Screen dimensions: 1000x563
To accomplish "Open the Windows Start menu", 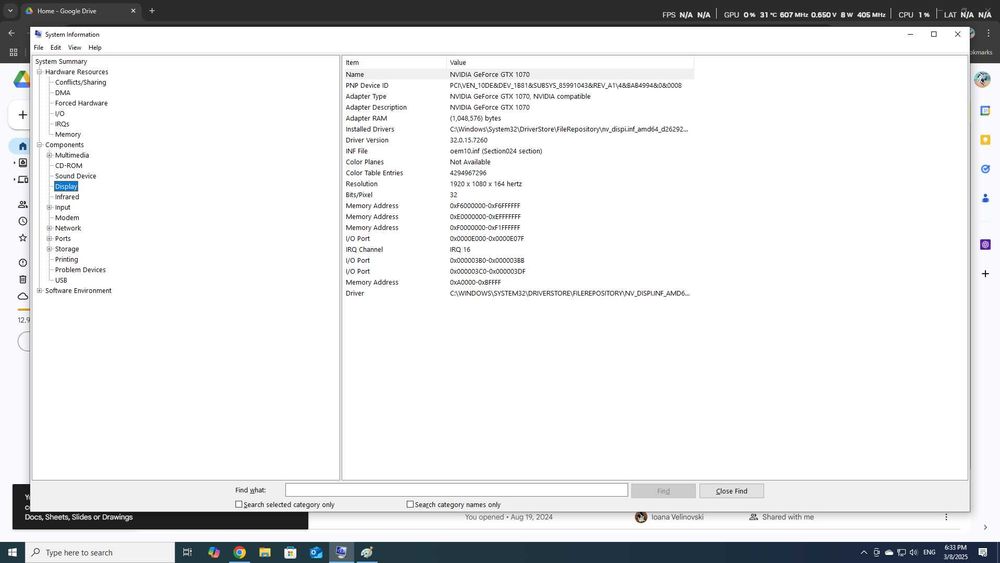I will pos(12,552).
